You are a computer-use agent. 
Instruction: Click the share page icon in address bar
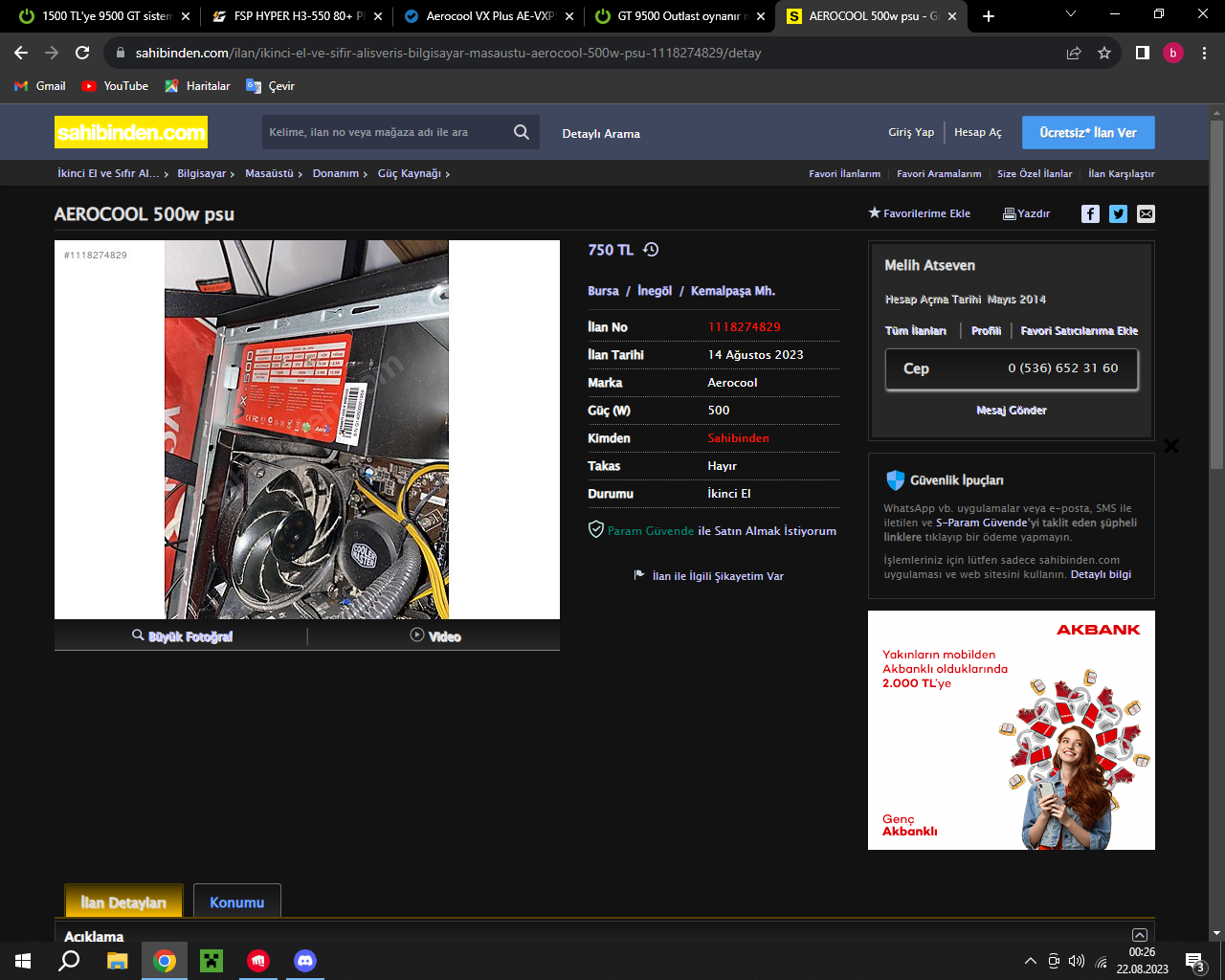point(1074,53)
